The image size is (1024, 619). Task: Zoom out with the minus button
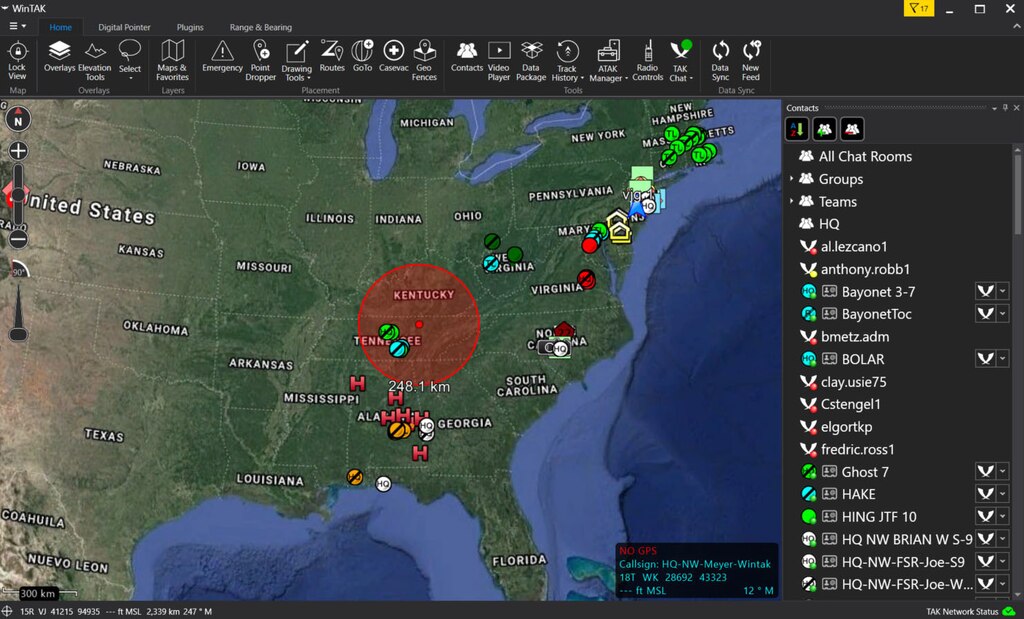pos(18,239)
